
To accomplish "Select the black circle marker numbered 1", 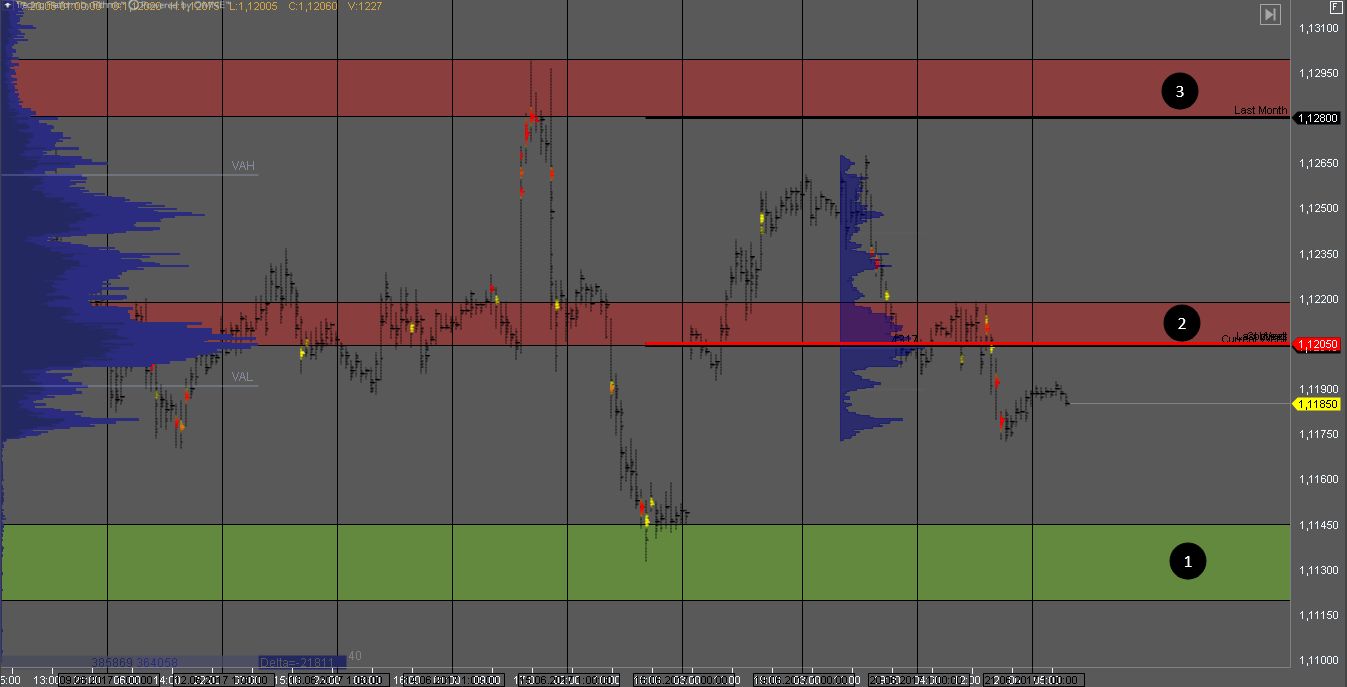I will pos(1188,562).
